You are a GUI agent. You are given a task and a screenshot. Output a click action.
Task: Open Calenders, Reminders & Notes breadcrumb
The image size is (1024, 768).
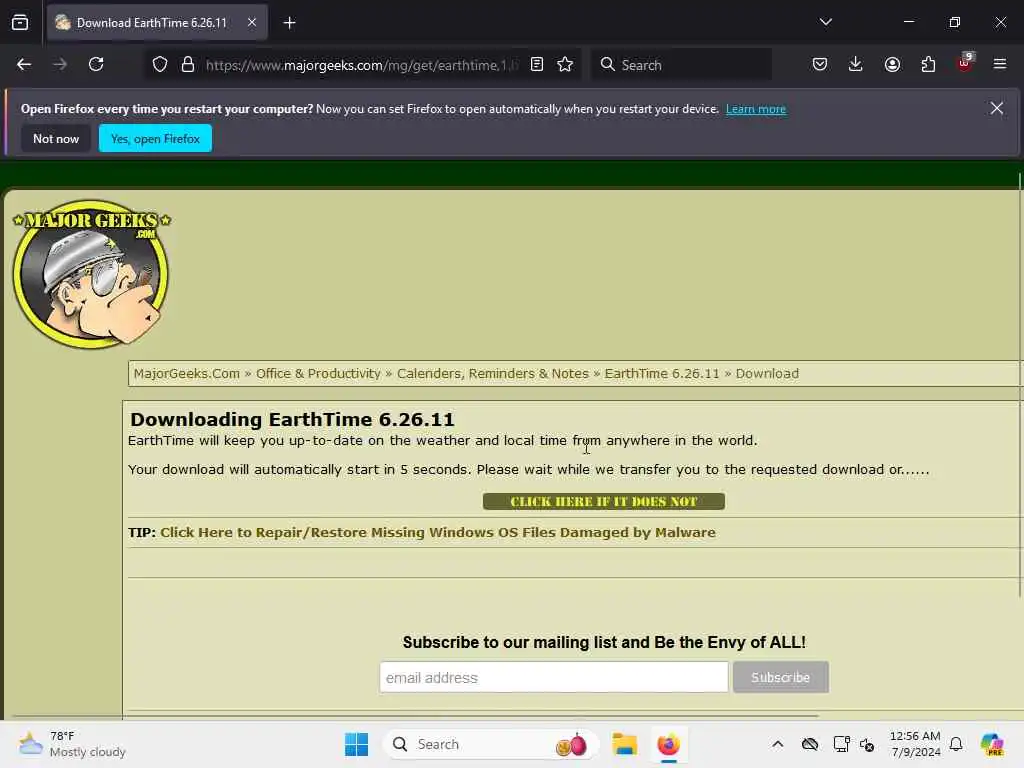[492, 374]
